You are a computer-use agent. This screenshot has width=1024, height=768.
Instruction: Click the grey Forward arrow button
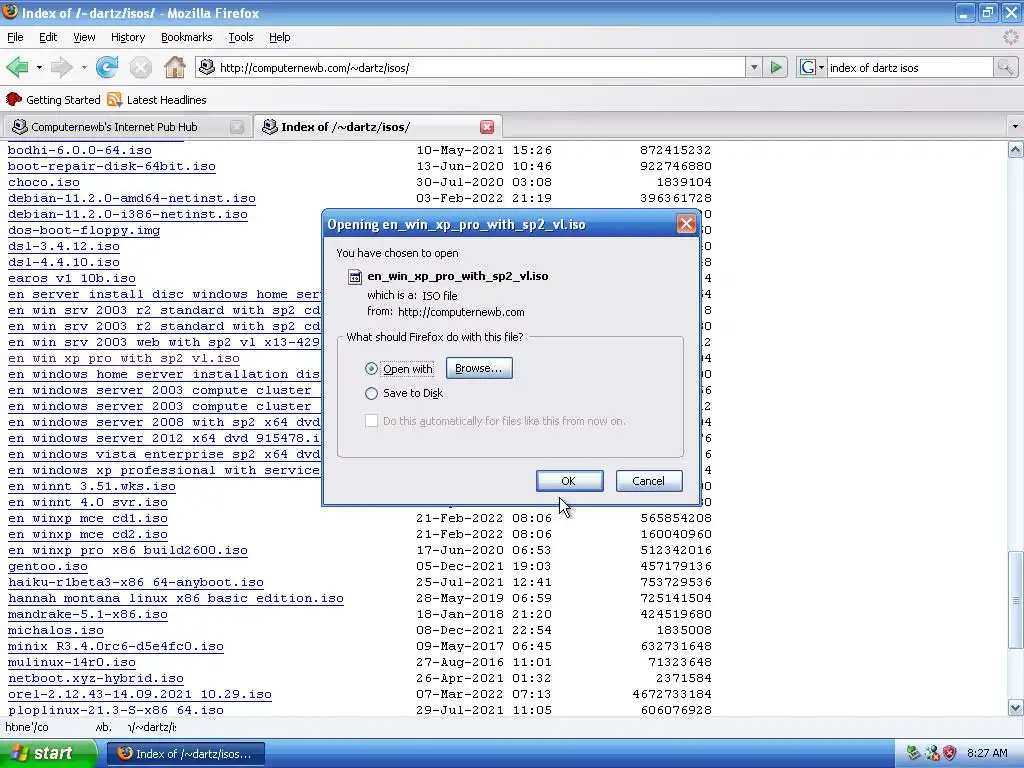point(62,67)
